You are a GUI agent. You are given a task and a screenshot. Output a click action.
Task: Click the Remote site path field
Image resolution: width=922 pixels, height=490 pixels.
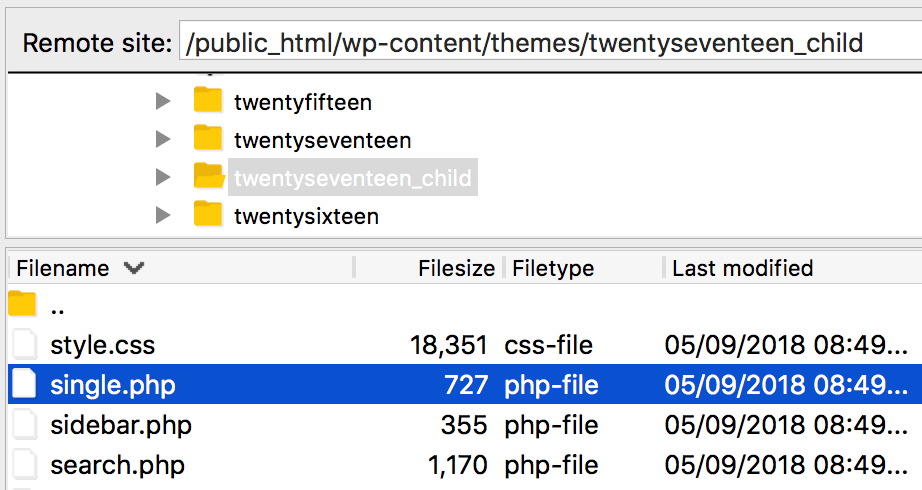click(548, 43)
